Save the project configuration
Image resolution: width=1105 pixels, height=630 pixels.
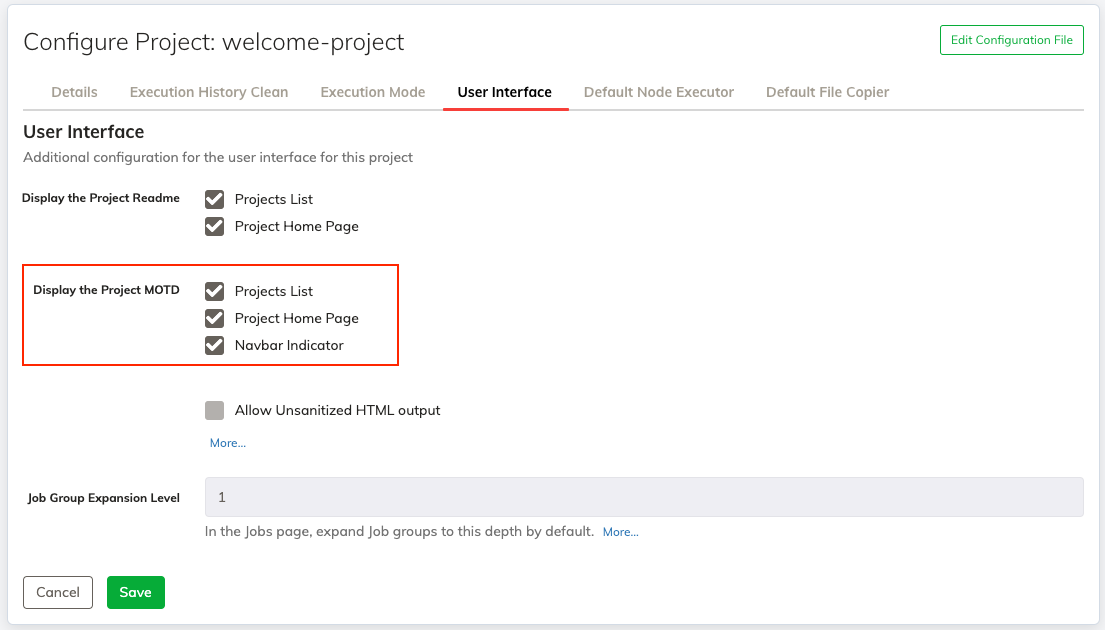[x=135, y=592]
